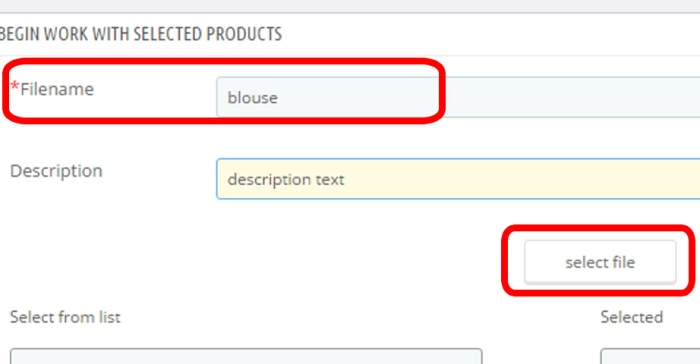700x364 pixels.
Task: Click into the Description text field
Action: click(458, 179)
